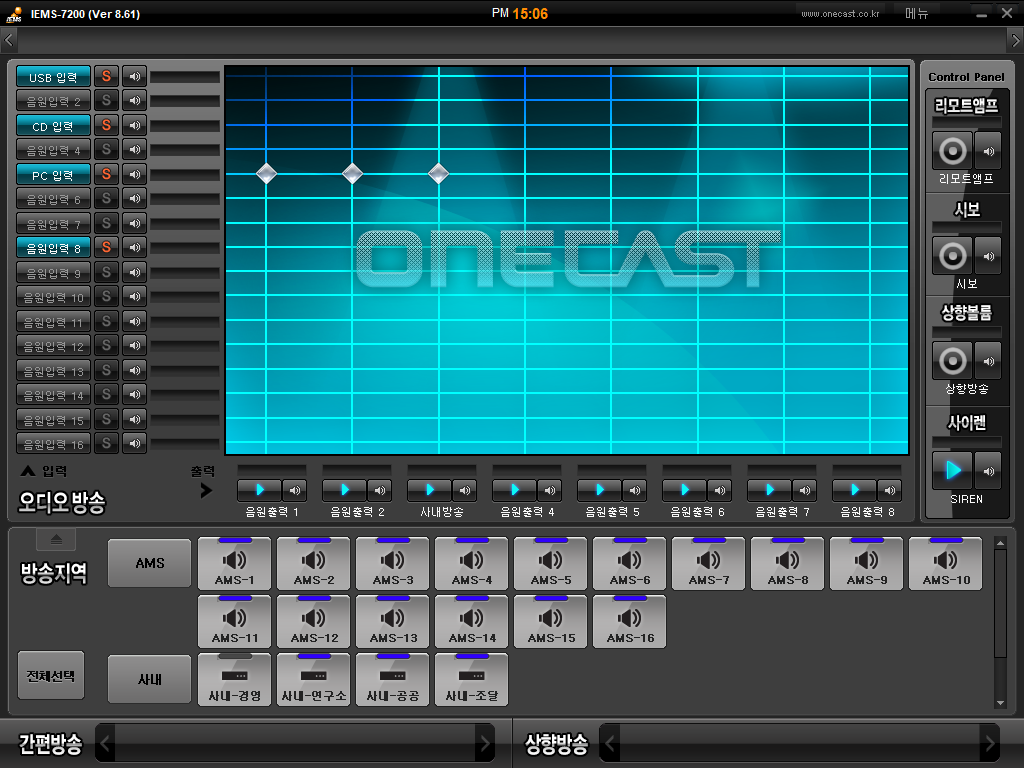Click the 리모트앰프 speaker icon
The image size is (1024, 768).
(x=988, y=151)
